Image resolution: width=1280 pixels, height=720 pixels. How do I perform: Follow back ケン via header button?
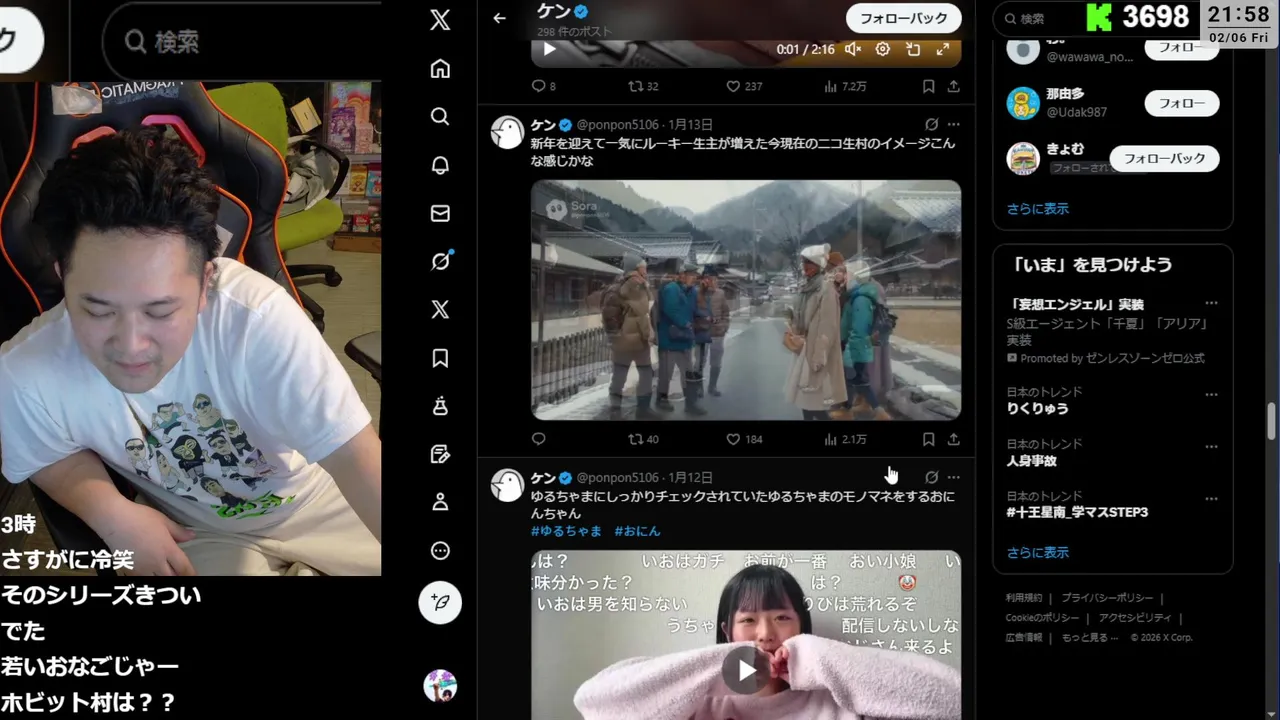(904, 18)
